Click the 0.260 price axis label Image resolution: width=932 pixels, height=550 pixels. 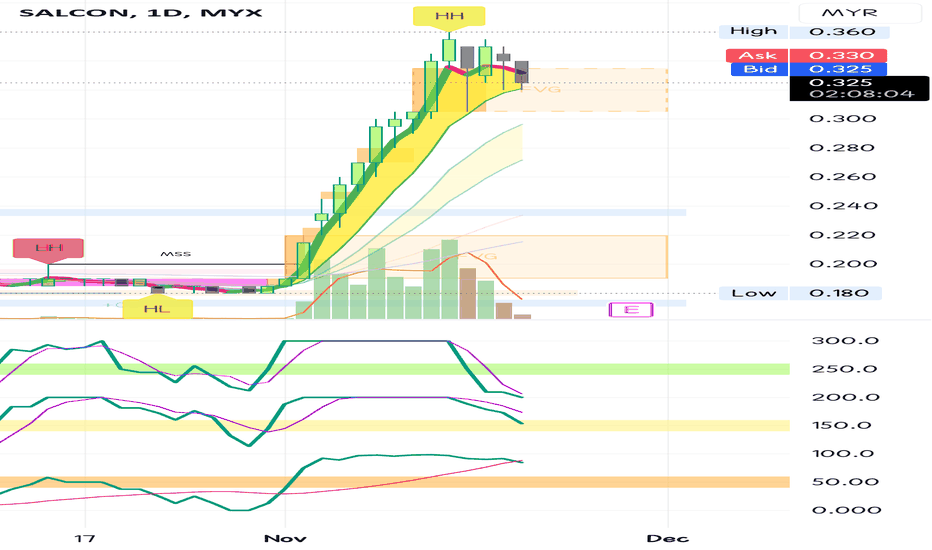click(842, 177)
